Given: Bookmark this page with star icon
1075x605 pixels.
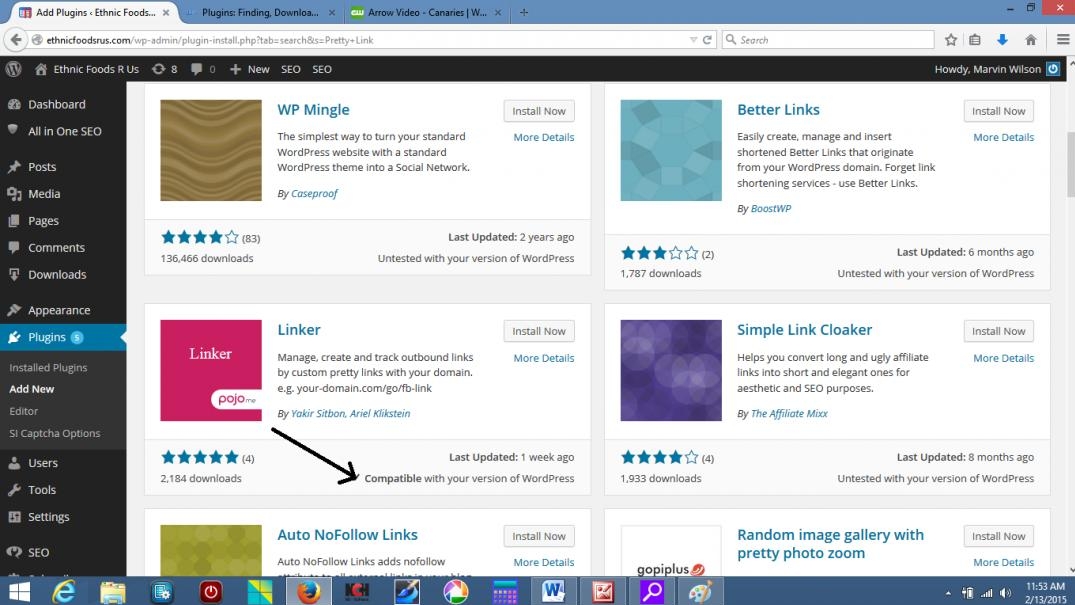Looking at the screenshot, I should coord(951,40).
